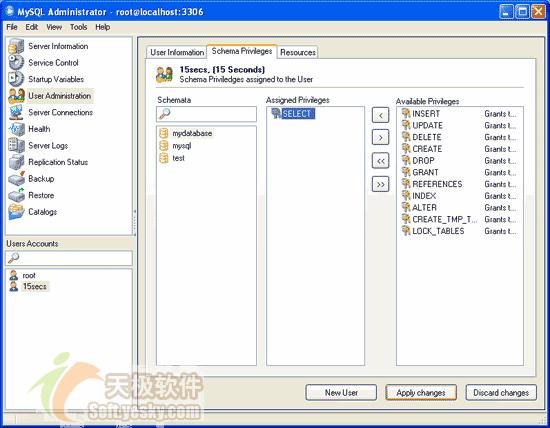Select the mydatabase schema name
Viewport: 550px width, 428px height.
click(x=192, y=133)
